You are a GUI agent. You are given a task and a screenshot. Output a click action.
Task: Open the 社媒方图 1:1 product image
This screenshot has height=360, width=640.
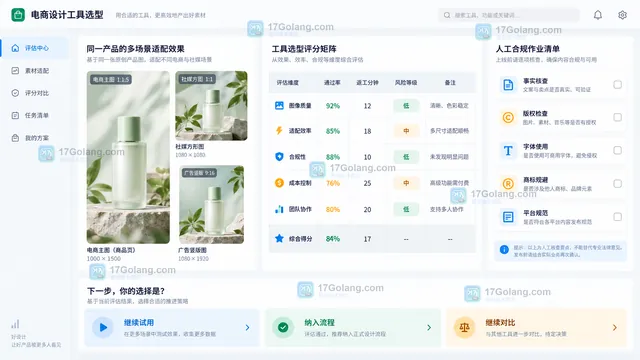click(x=211, y=106)
